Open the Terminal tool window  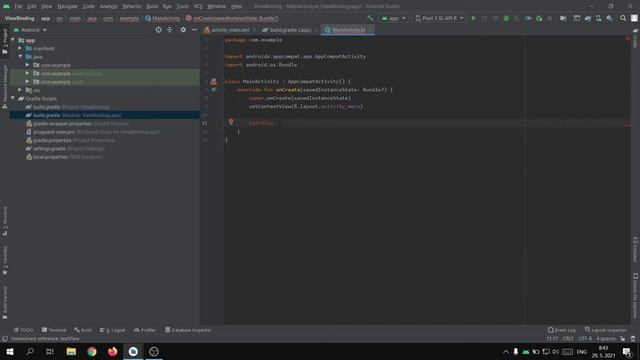point(54,330)
